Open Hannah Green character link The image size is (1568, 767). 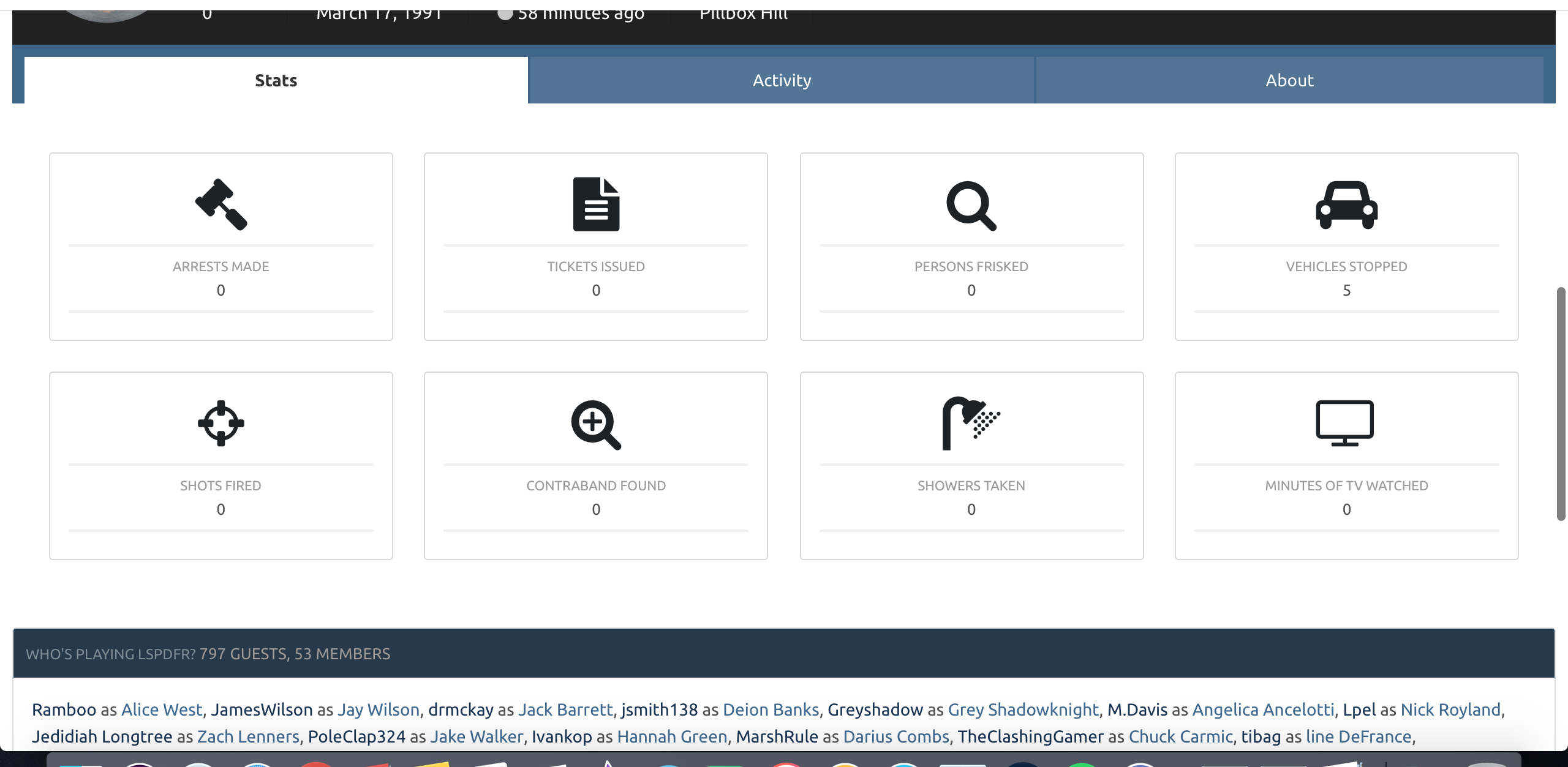tap(672, 736)
